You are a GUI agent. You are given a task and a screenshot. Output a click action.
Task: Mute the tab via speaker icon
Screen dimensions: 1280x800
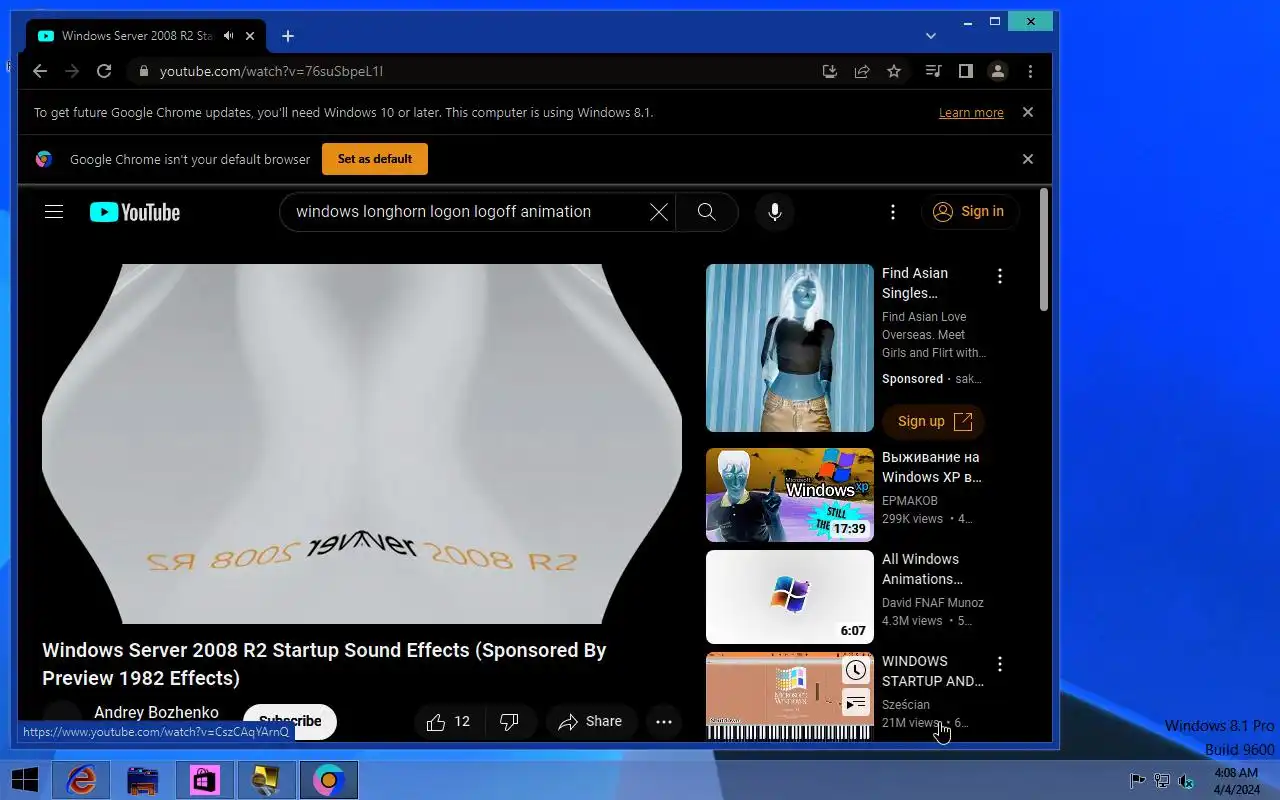pos(228,36)
